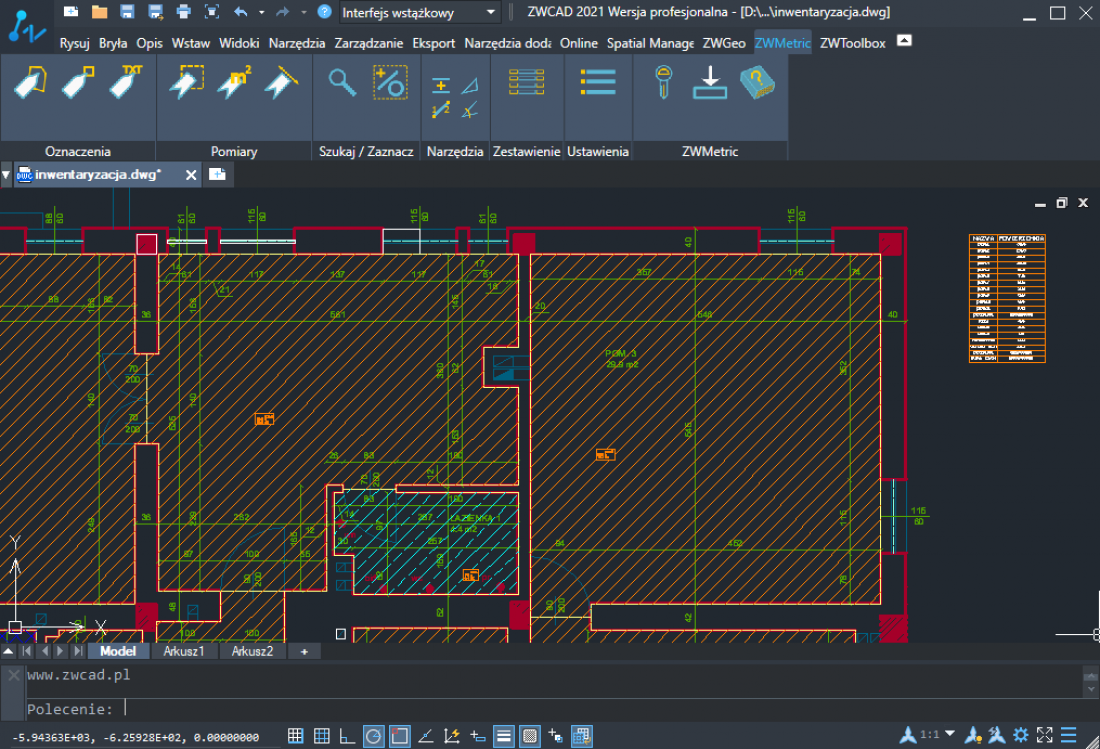1100x749 pixels.
Task: Click the print icon in quick access toolbar
Action: pyautogui.click(x=183, y=11)
